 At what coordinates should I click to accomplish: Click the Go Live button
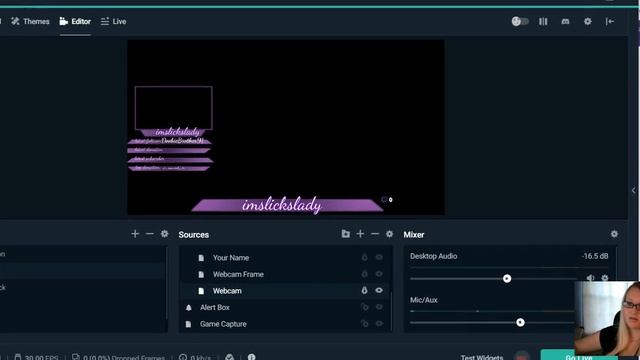pyautogui.click(x=578, y=356)
